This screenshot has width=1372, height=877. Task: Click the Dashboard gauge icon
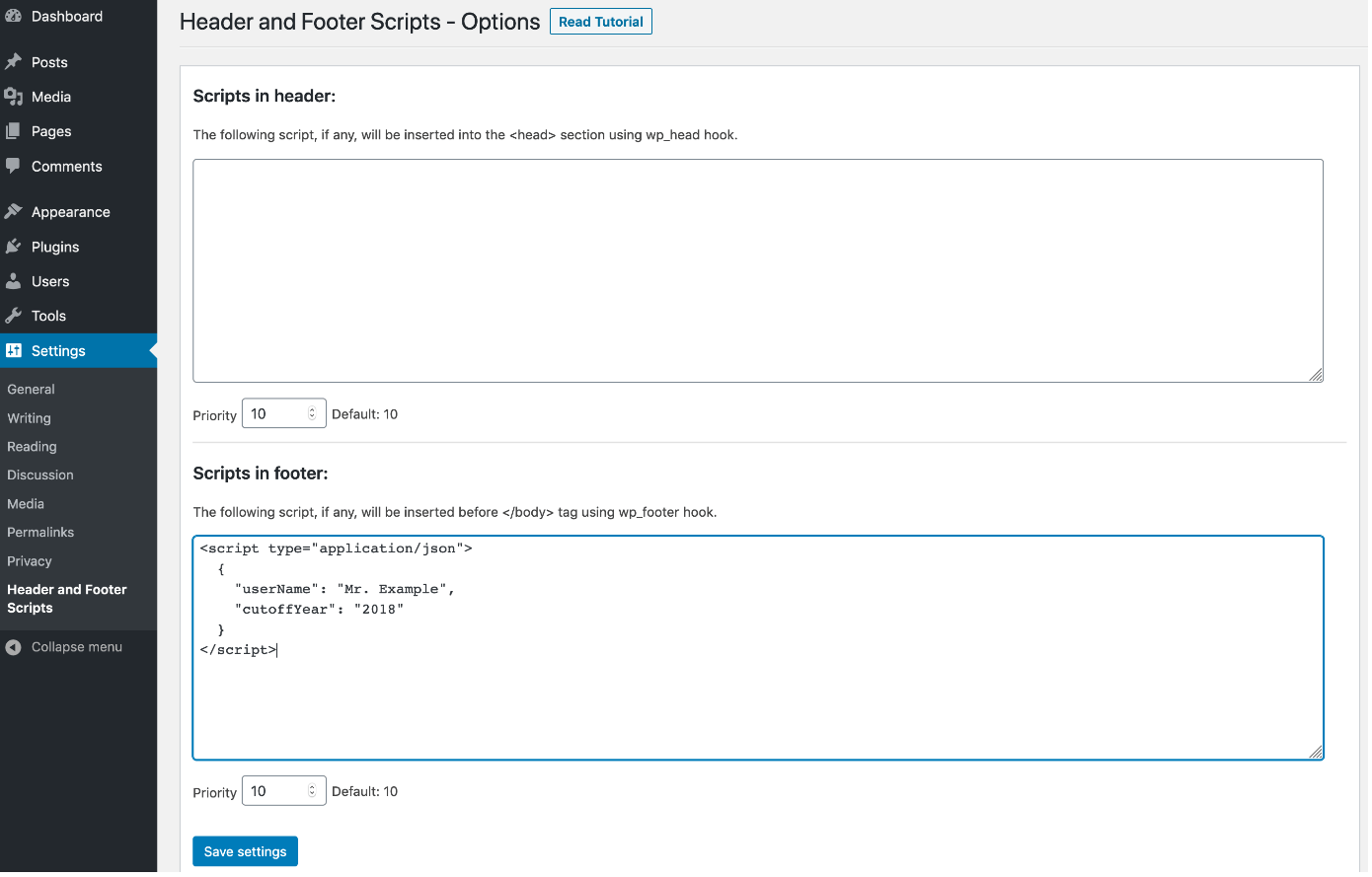tap(13, 16)
